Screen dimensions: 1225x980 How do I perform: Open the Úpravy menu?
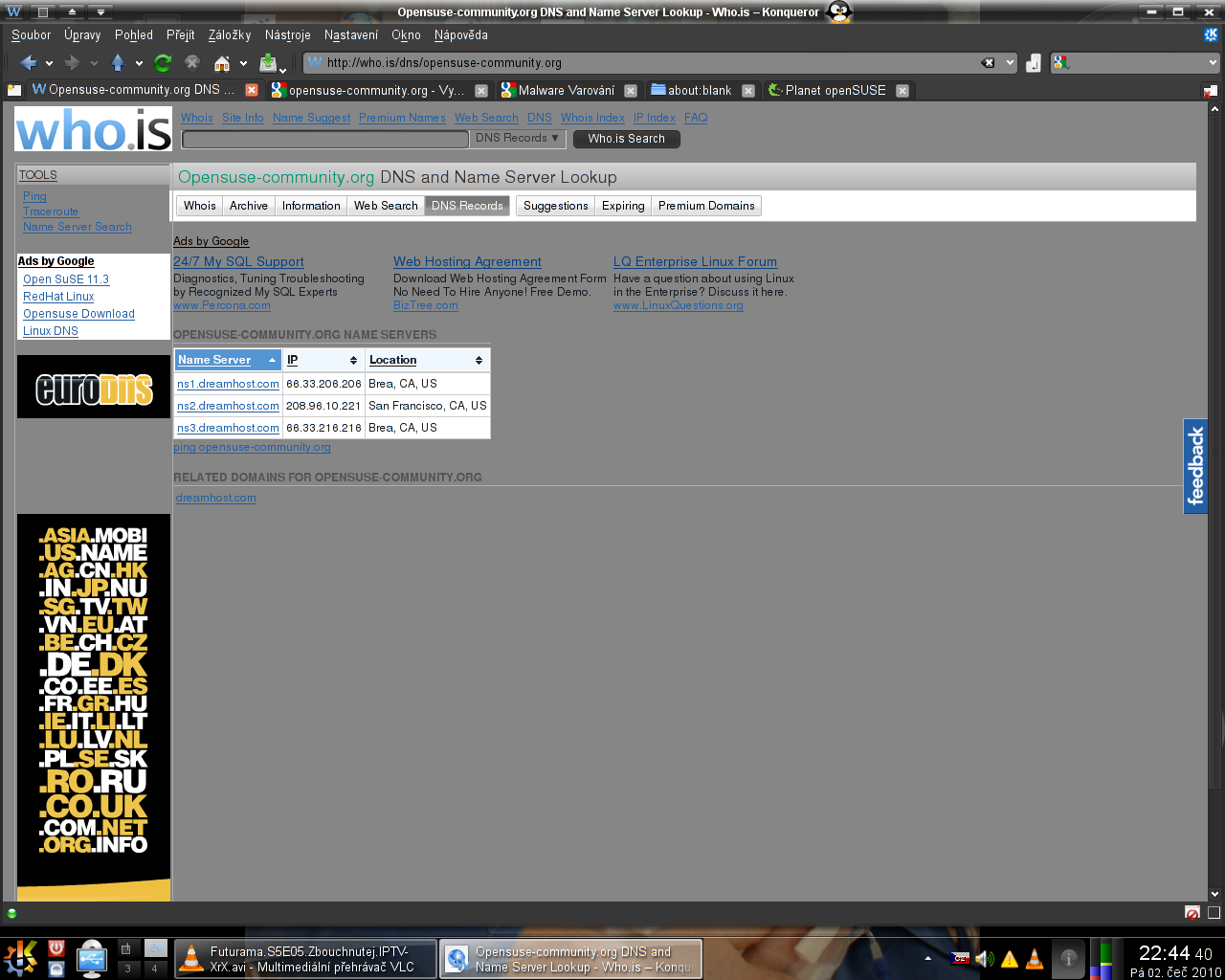(x=82, y=35)
